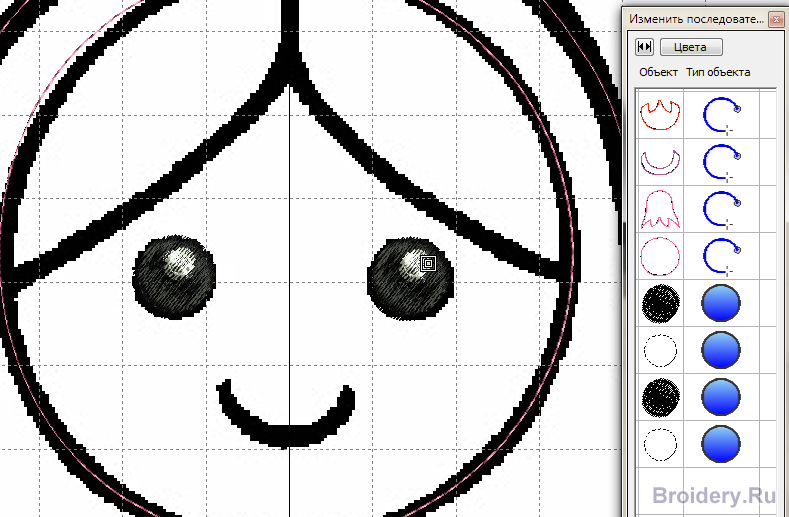Click blue fill type icon beside first dashed circle

(x=721, y=350)
